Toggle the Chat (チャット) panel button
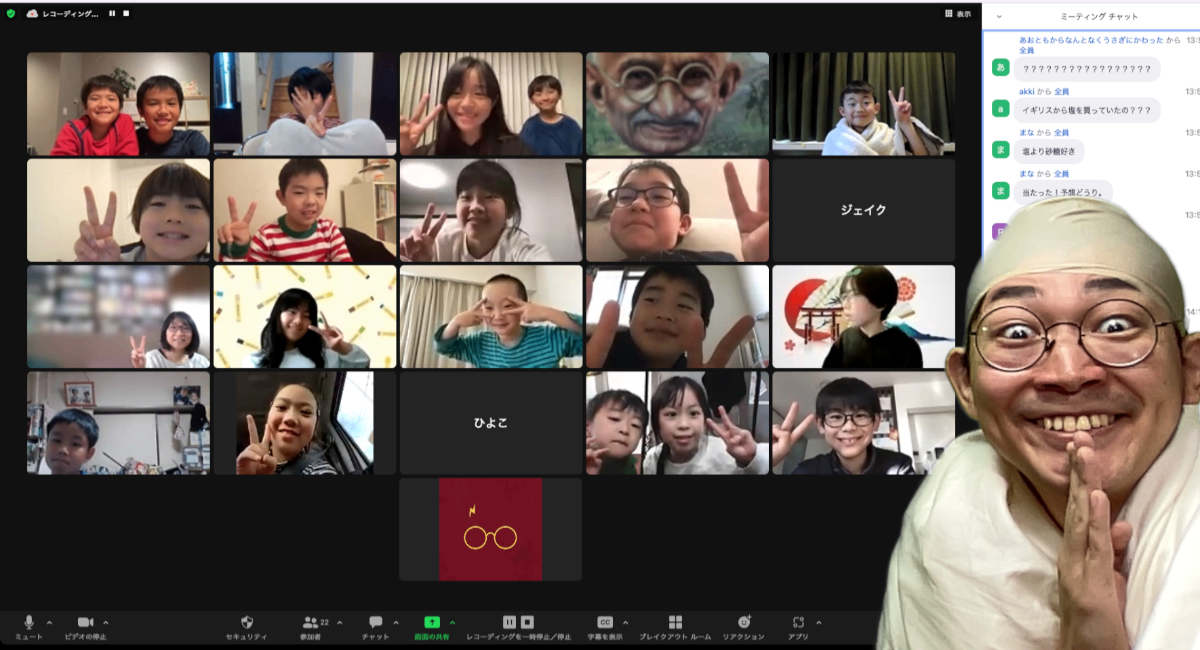This screenshot has height=650, width=1200. (x=375, y=622)
